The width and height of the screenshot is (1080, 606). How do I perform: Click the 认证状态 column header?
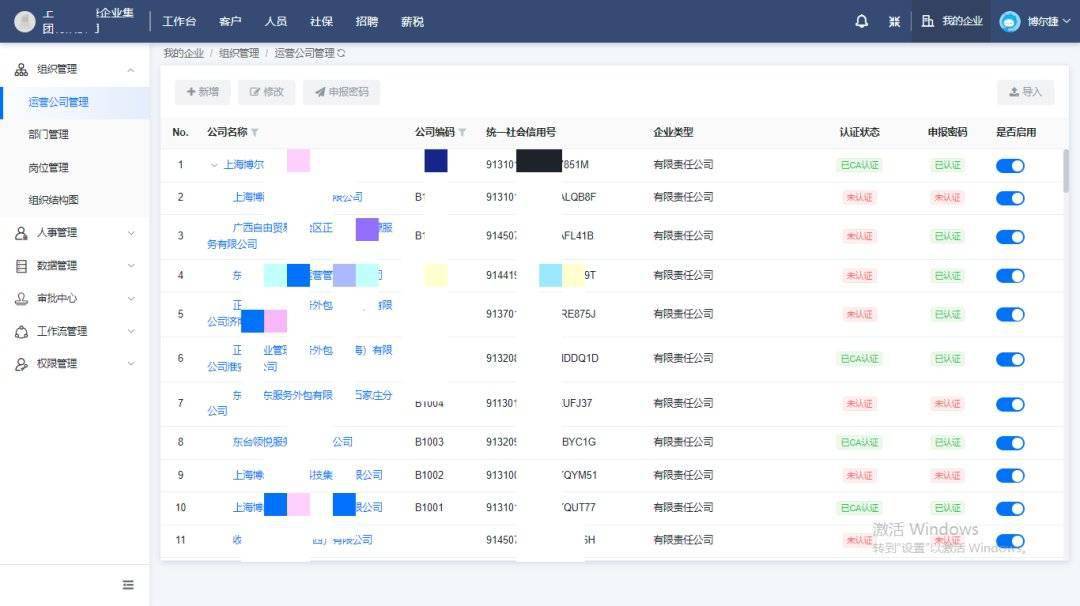coord(859,132)
